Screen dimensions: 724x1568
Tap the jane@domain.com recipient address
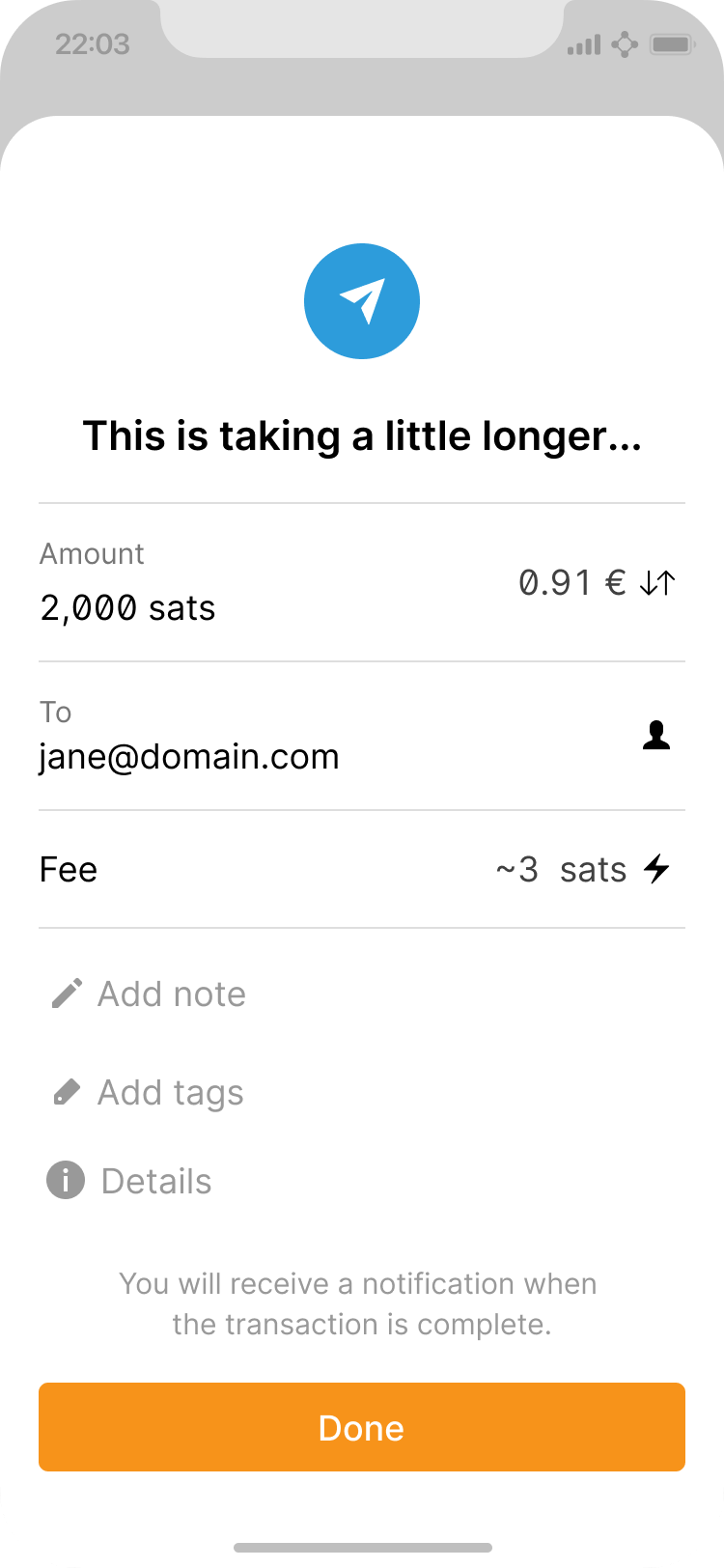pyautogui.click(x=189, y=756)
